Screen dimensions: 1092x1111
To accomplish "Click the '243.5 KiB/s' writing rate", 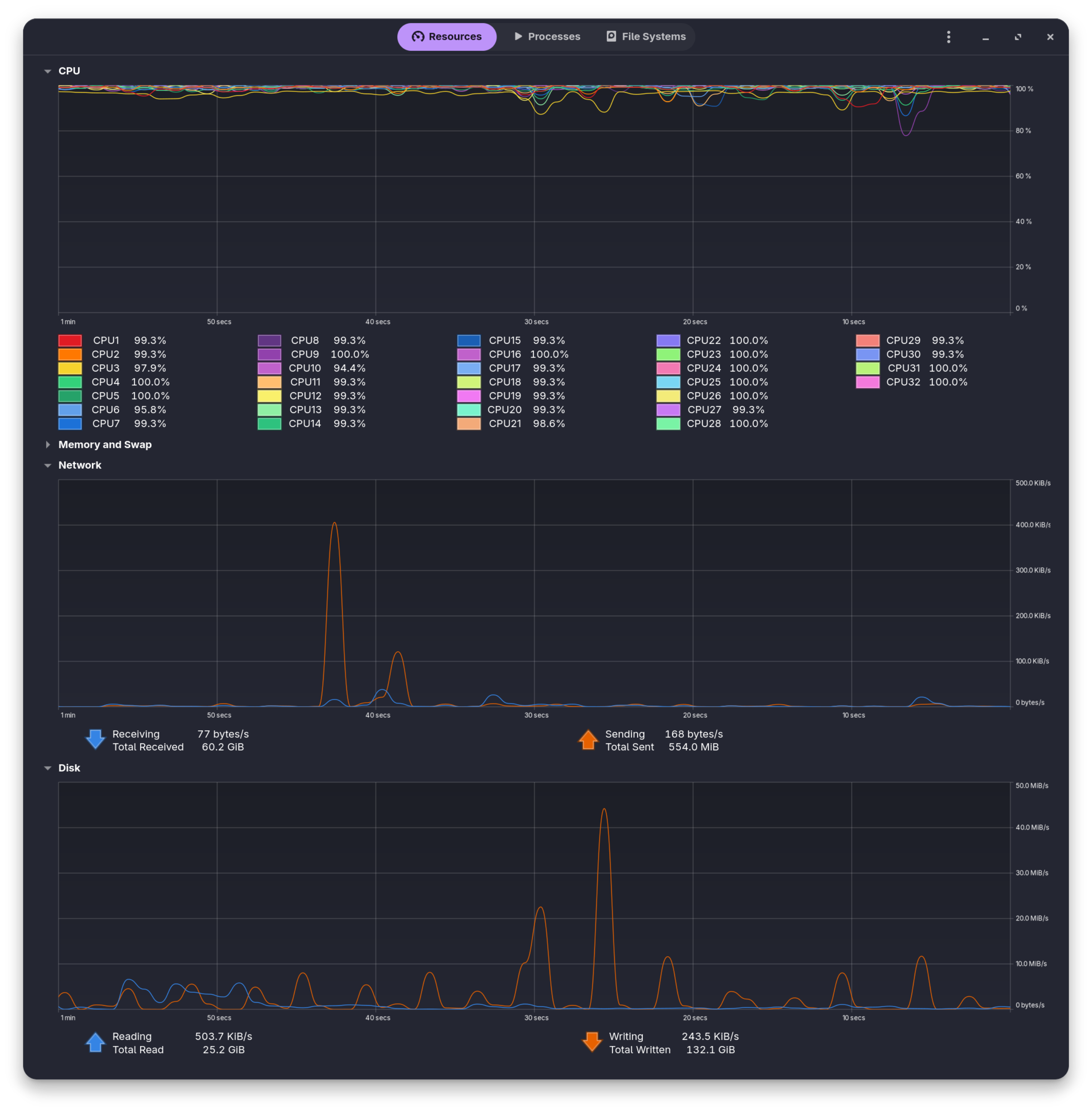I will click(710, 1036).
